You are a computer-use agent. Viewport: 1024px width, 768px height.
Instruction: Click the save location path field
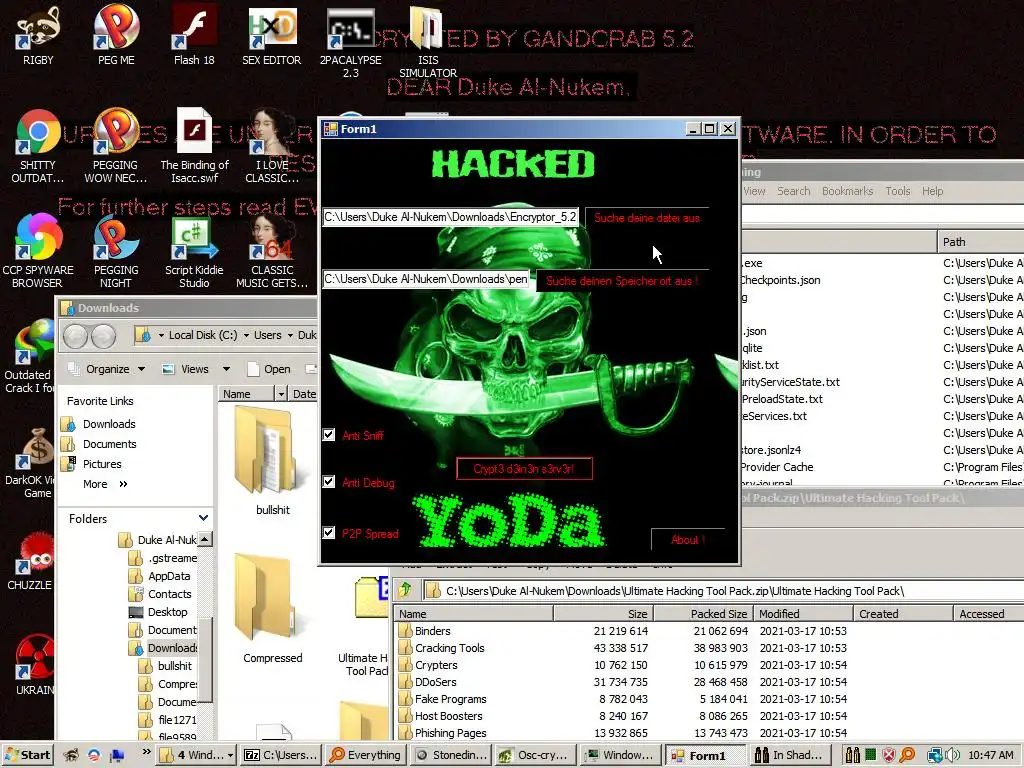(x=426, y=279)
